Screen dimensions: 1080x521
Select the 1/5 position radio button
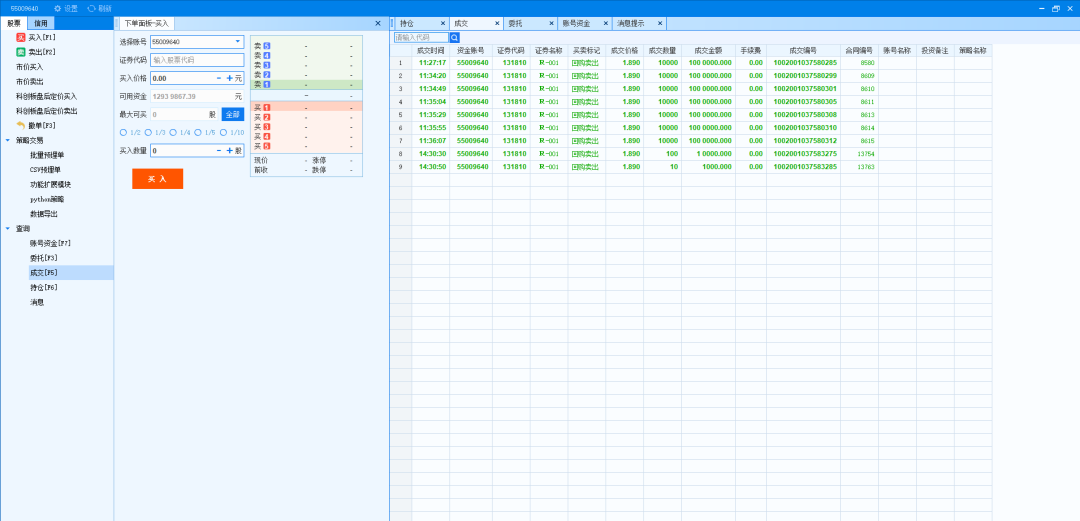pyautogui.click(x=198, y=132)
